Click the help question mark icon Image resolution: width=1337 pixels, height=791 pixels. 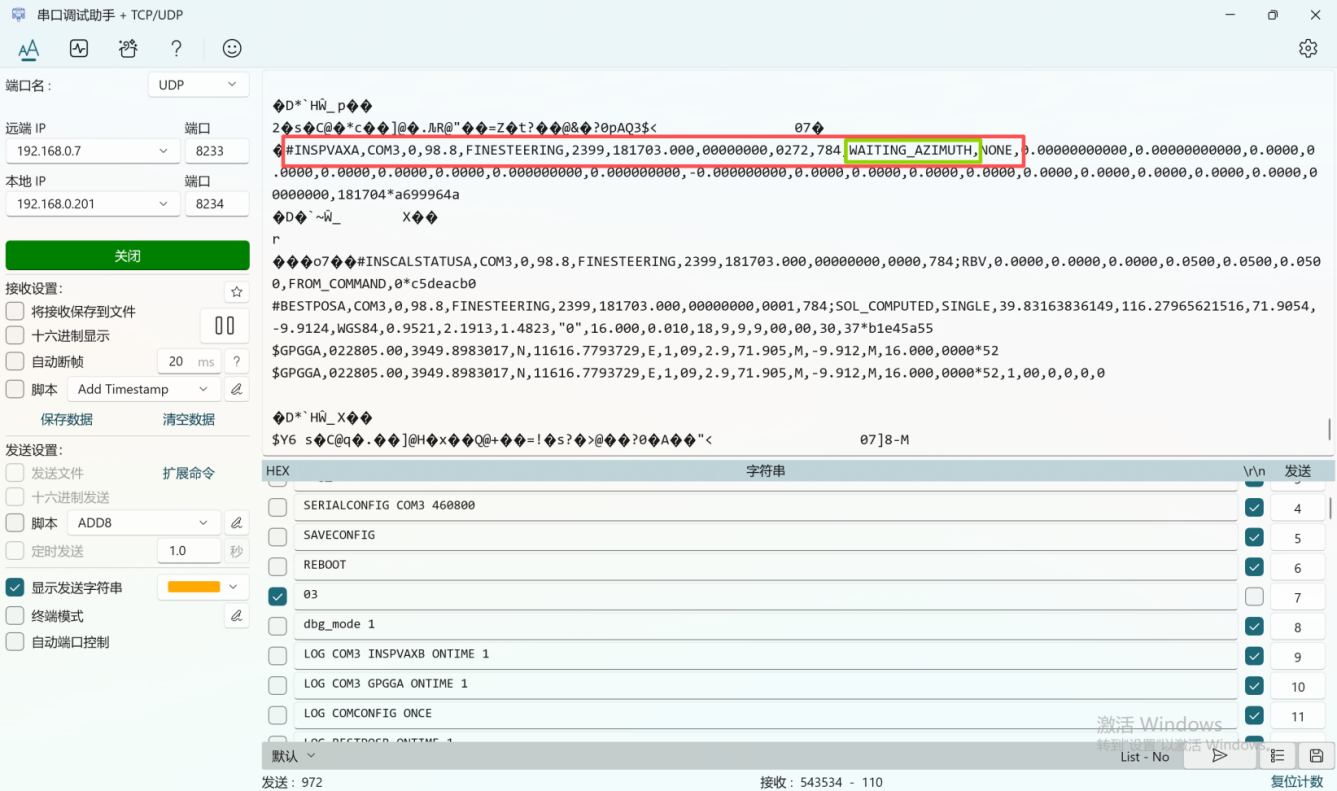(176, 48)
